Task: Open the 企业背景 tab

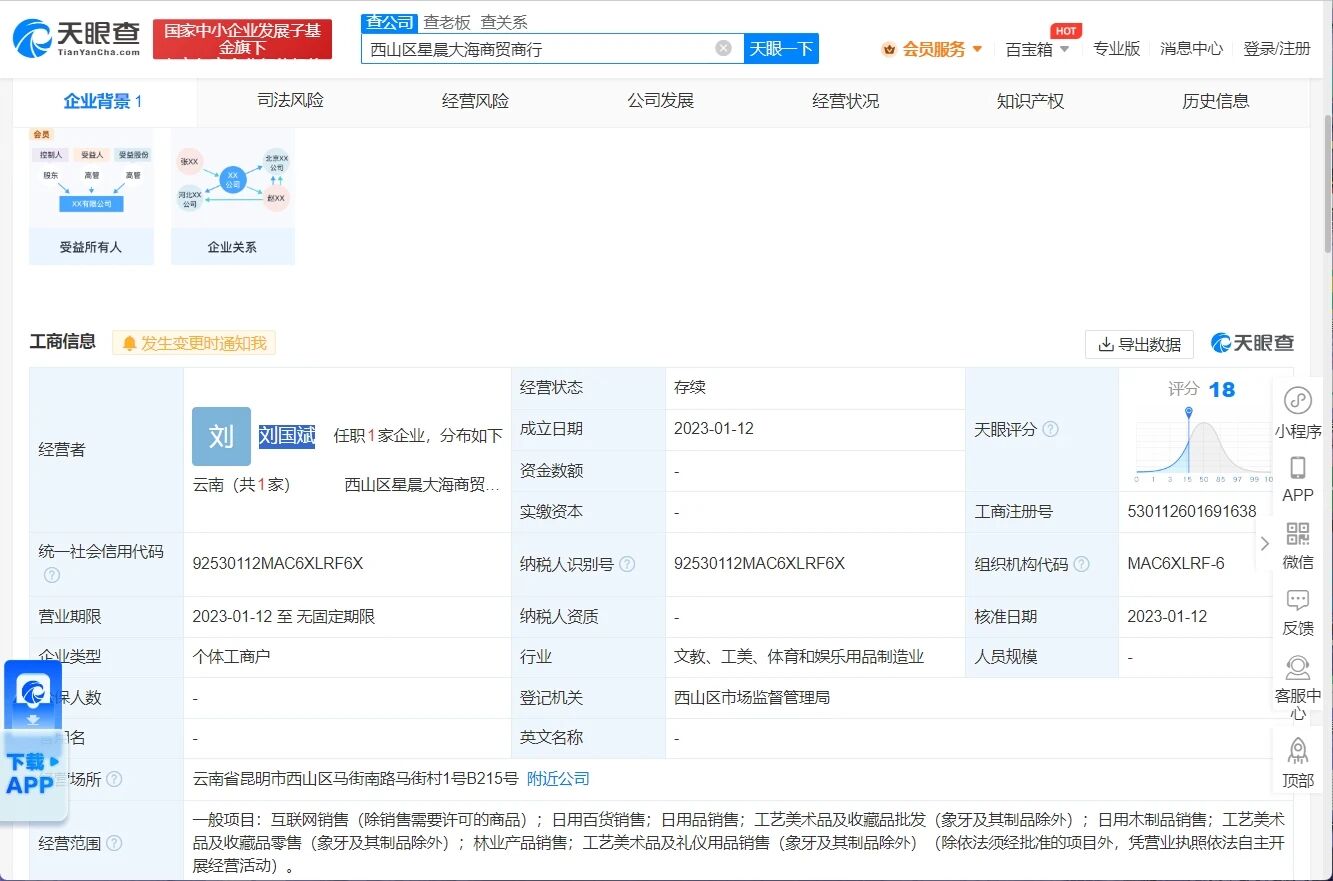Action: coord(104,101)
